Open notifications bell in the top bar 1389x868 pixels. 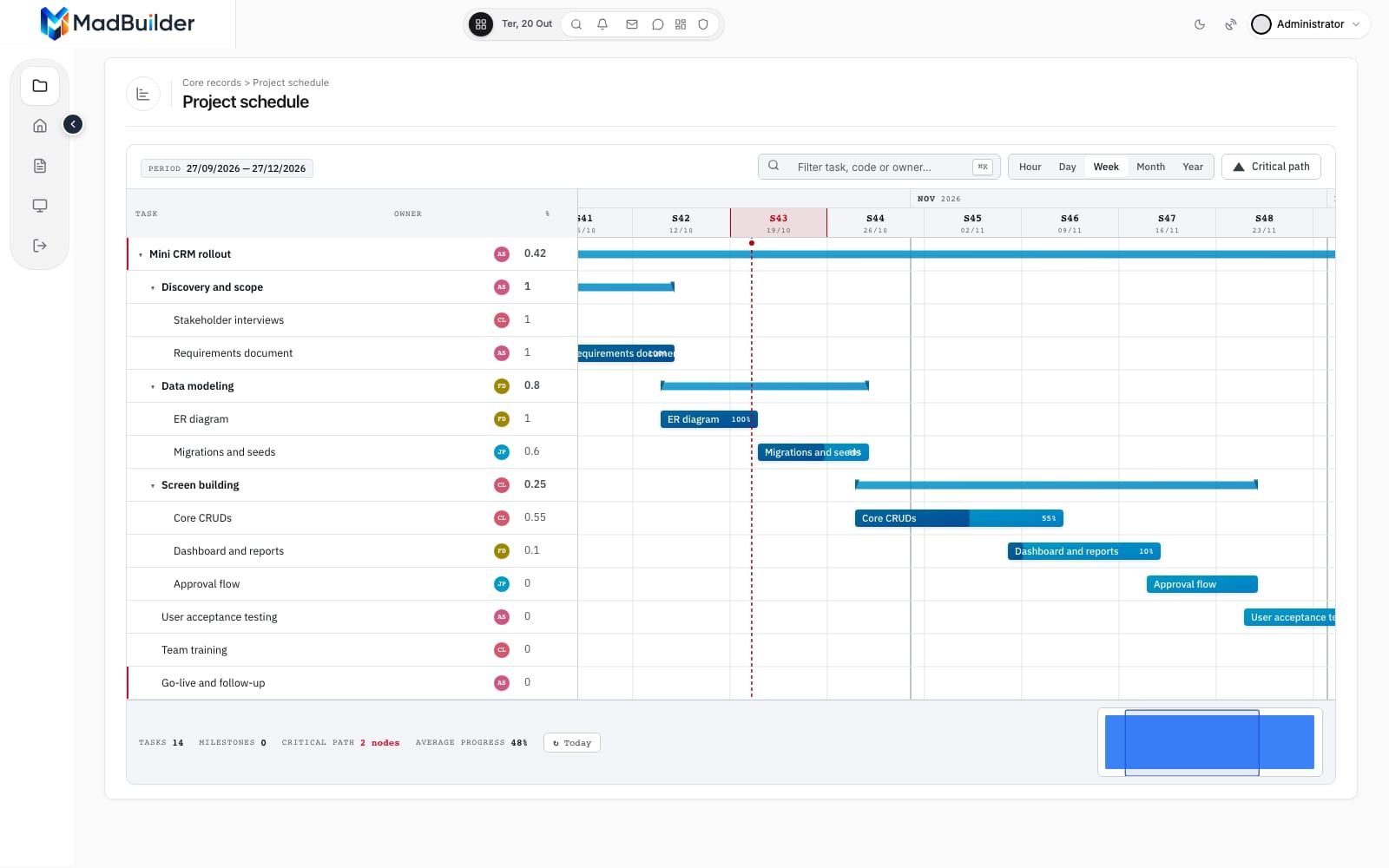point(602,24)
